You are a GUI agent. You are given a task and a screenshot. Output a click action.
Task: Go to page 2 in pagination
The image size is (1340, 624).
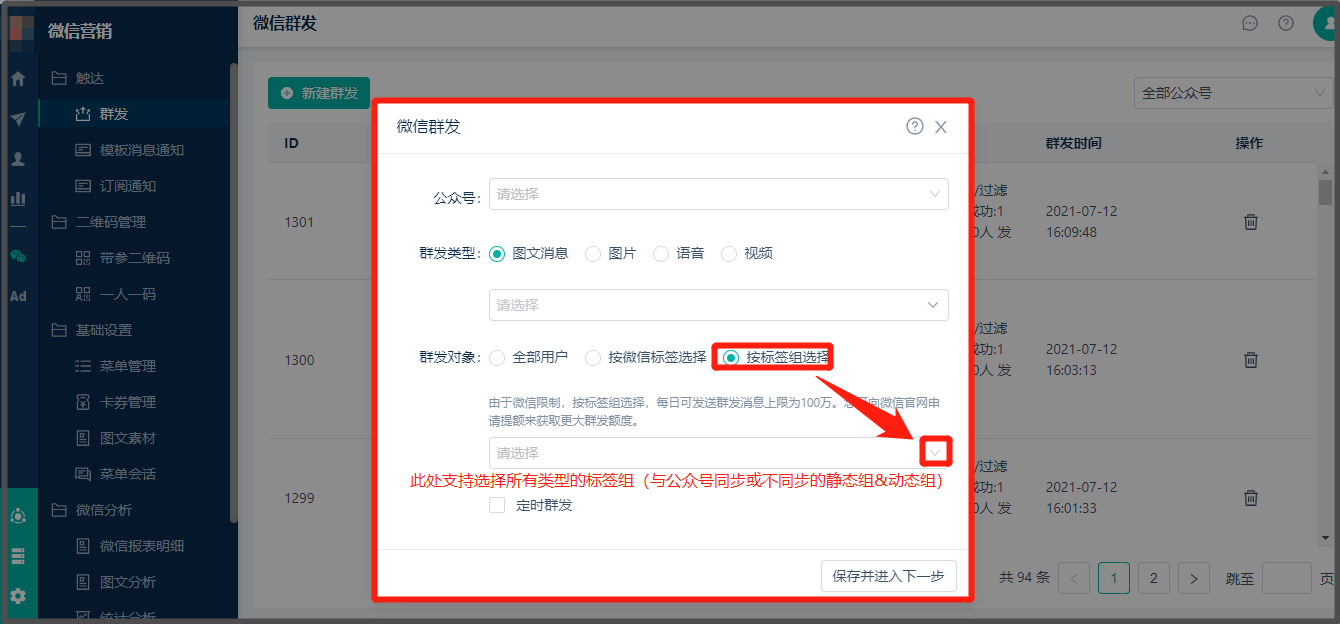tap(1154, 578)
